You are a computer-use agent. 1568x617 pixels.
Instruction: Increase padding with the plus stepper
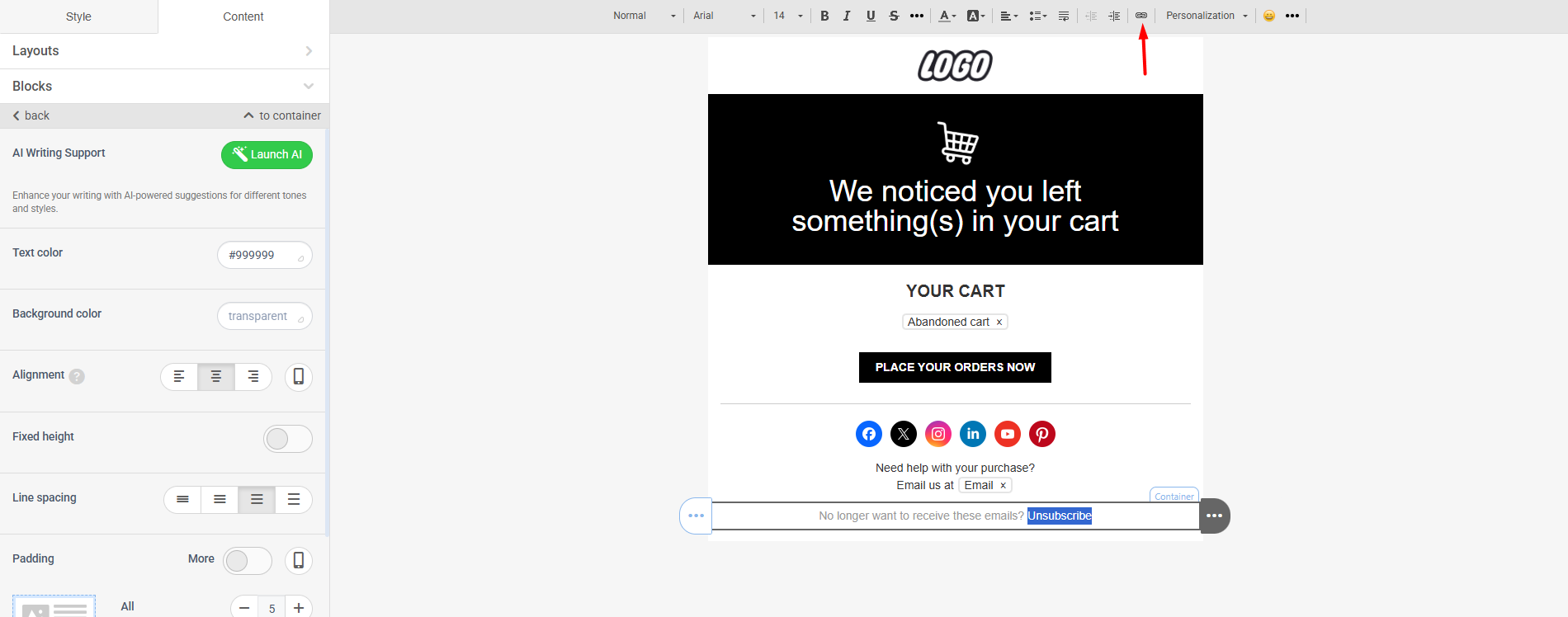pyautogui.click(x=299, y=608)
